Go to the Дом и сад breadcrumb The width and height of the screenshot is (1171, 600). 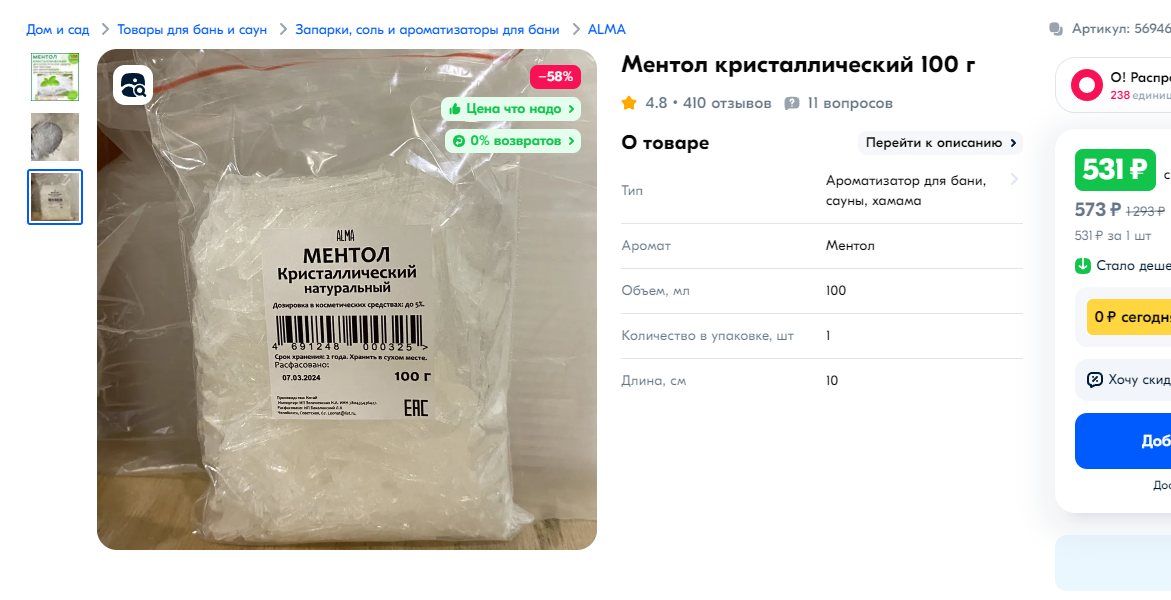[x=58, y=30]
